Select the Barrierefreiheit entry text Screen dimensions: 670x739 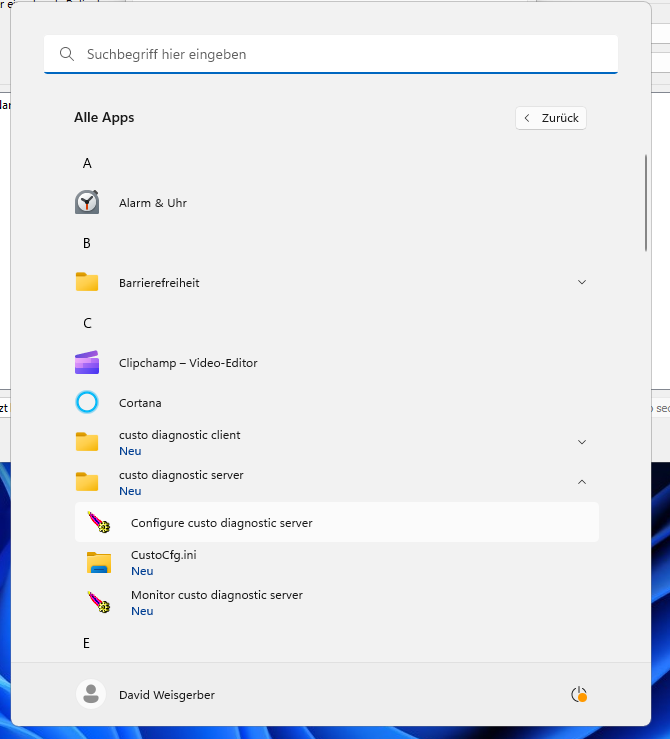tap(159, 283)
